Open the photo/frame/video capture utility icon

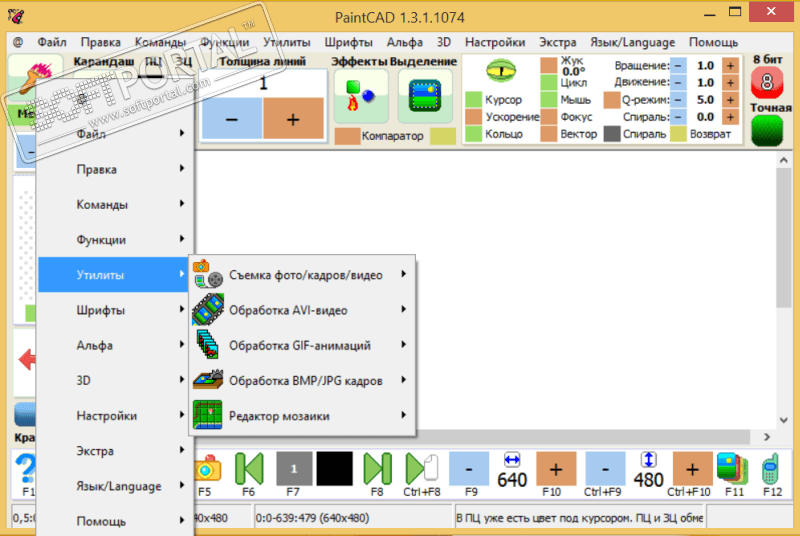pyautogui.click(x=208, y=274)
